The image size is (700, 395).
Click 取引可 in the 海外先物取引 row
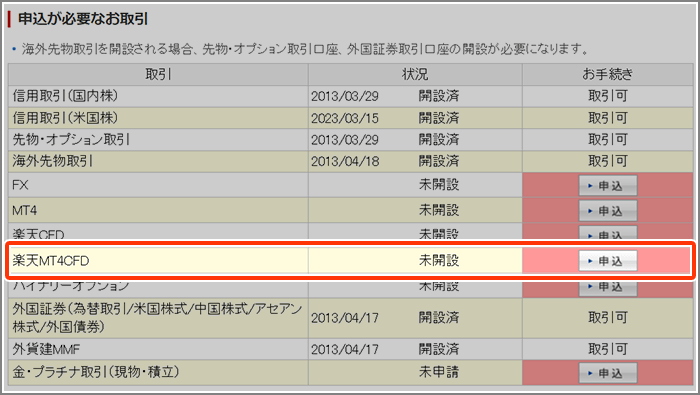point(608,161)
